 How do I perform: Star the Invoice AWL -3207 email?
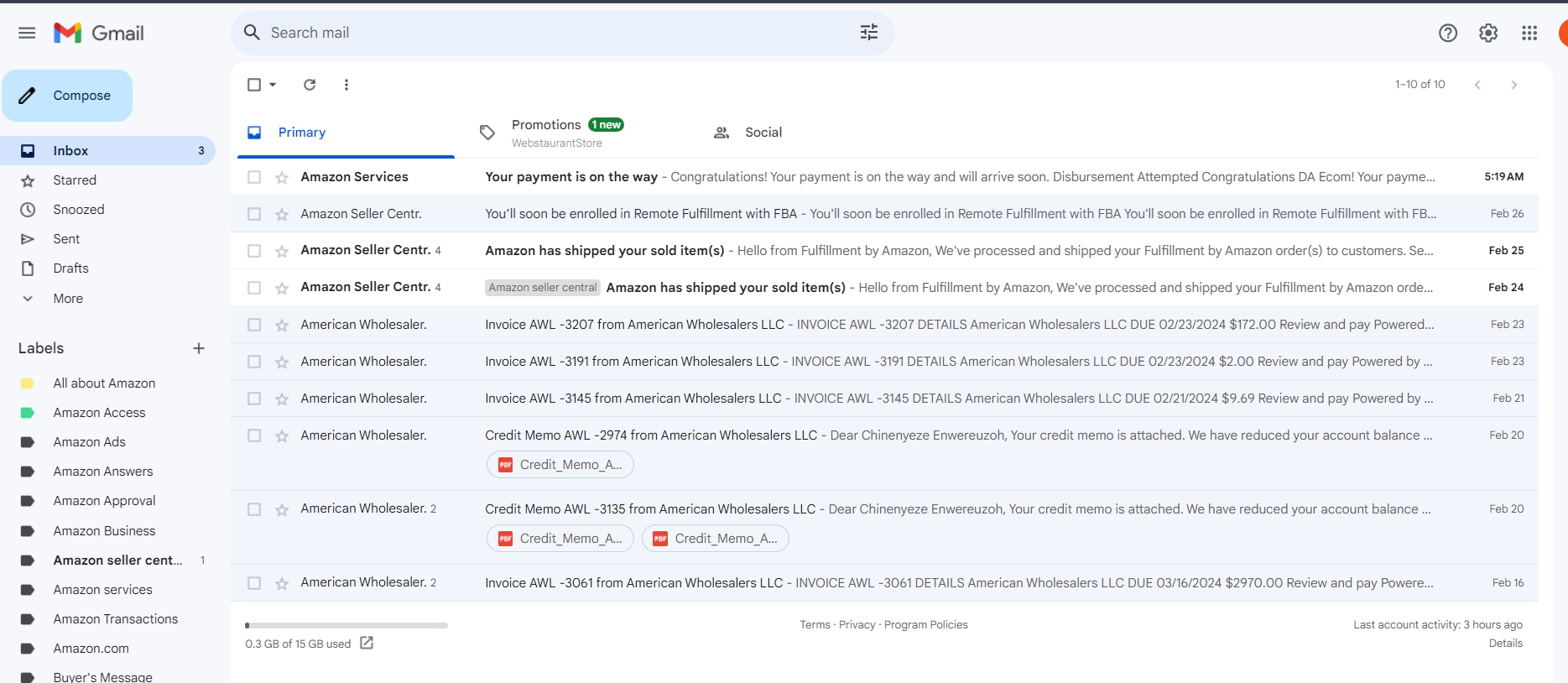282,325
